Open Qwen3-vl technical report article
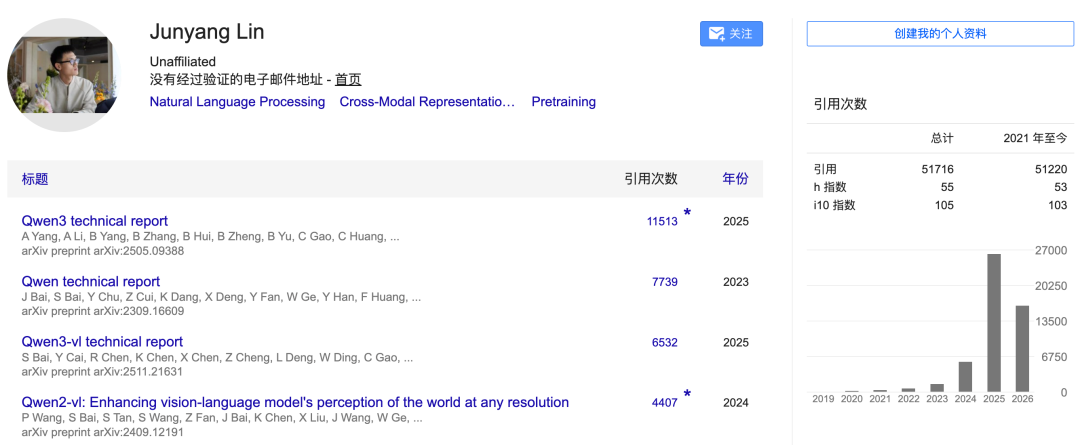The height and width of the screenshot is (445, 1080). pyautogui.click(x=102, y=342)
